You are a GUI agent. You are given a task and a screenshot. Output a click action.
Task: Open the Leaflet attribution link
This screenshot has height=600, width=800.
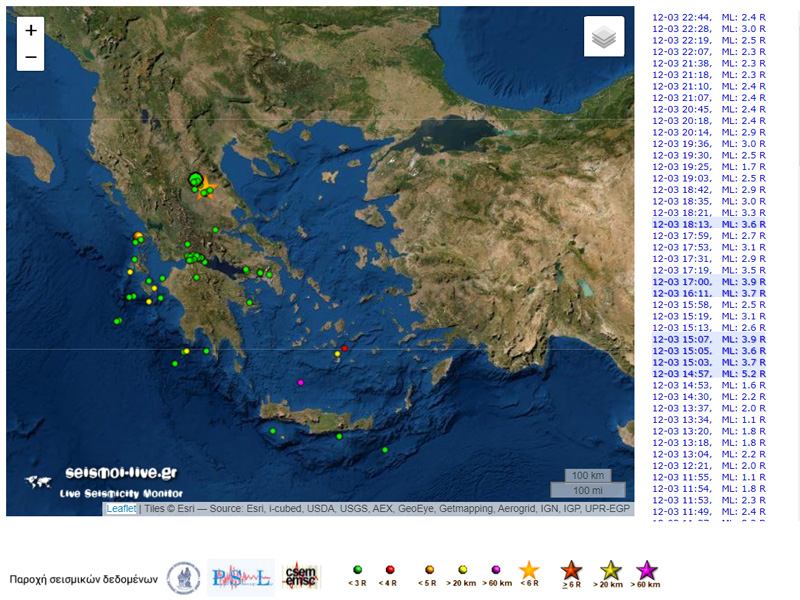[122, 509]
